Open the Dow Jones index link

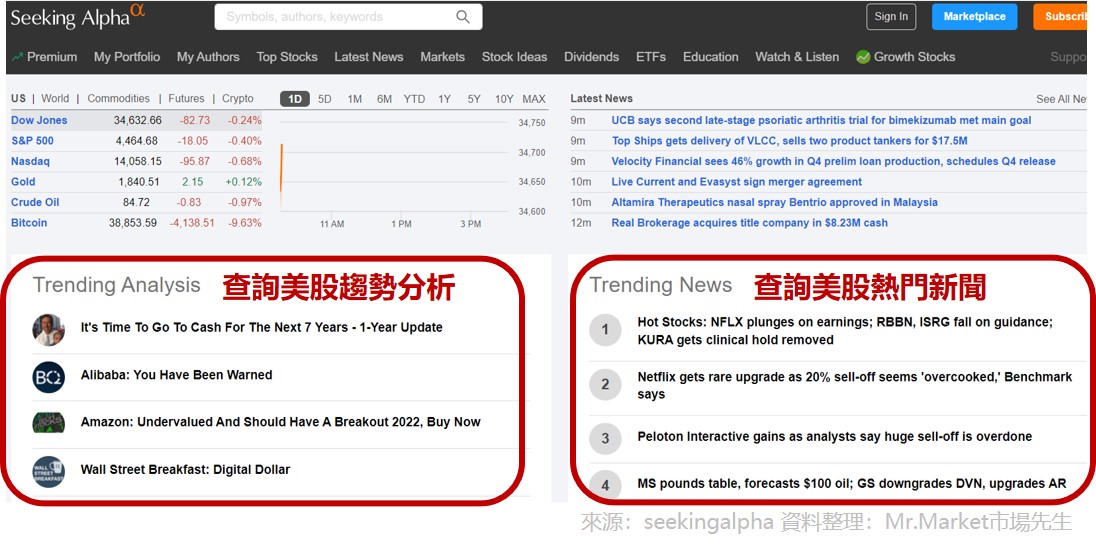point(39,120)
